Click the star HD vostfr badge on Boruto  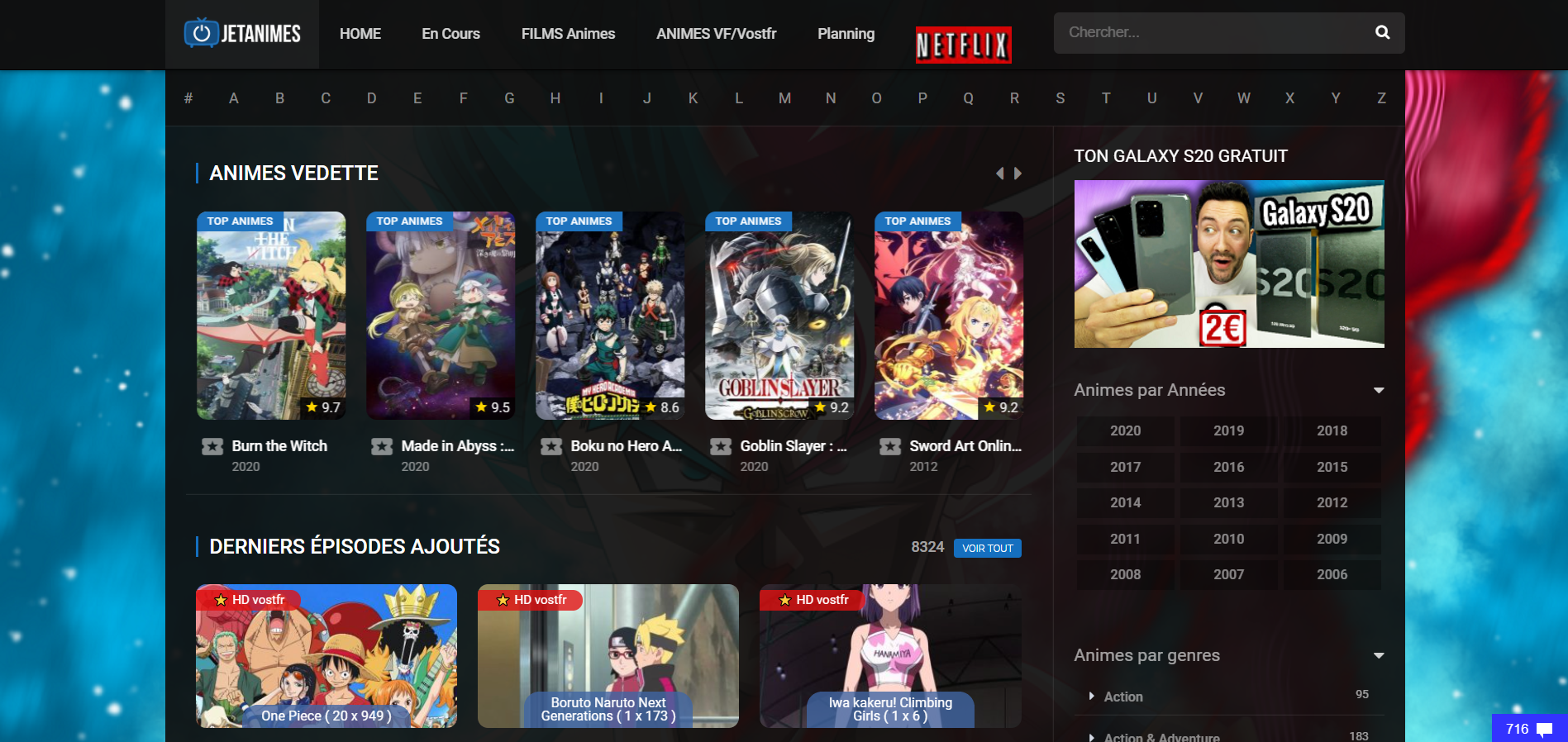click(530, 600)
